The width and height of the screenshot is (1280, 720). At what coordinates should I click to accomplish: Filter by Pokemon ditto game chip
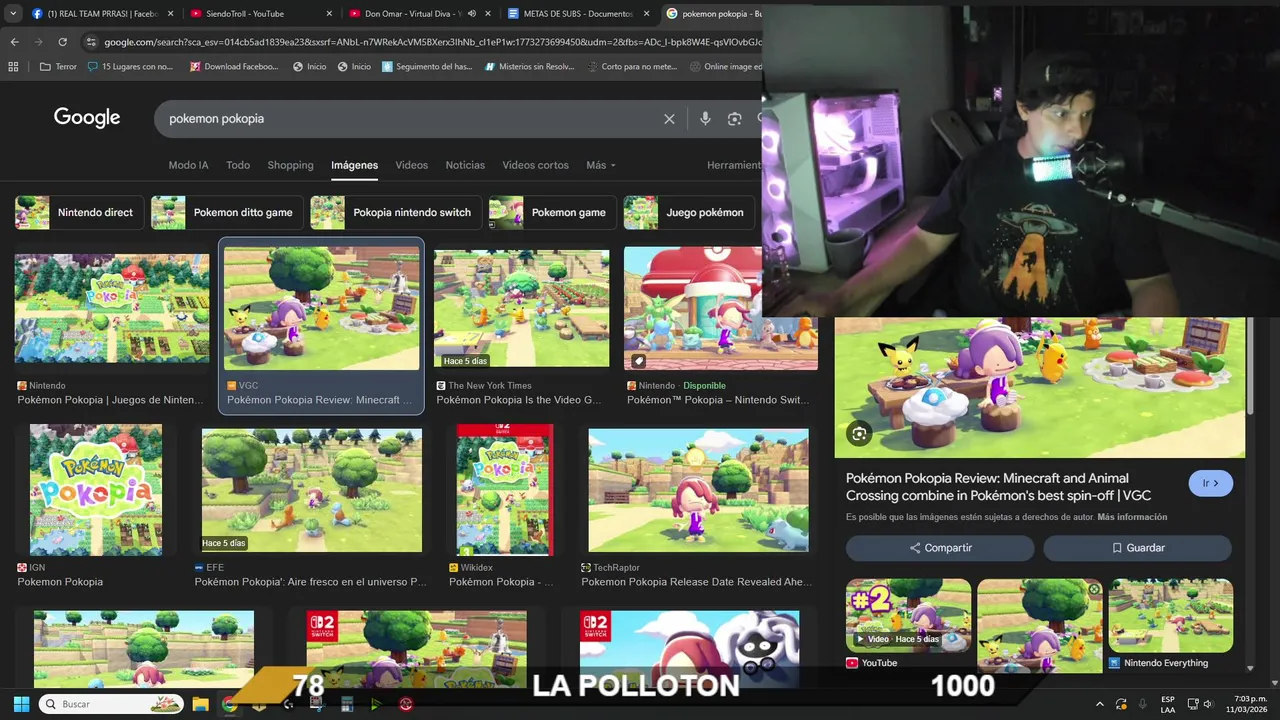click(x=226, y=212)
